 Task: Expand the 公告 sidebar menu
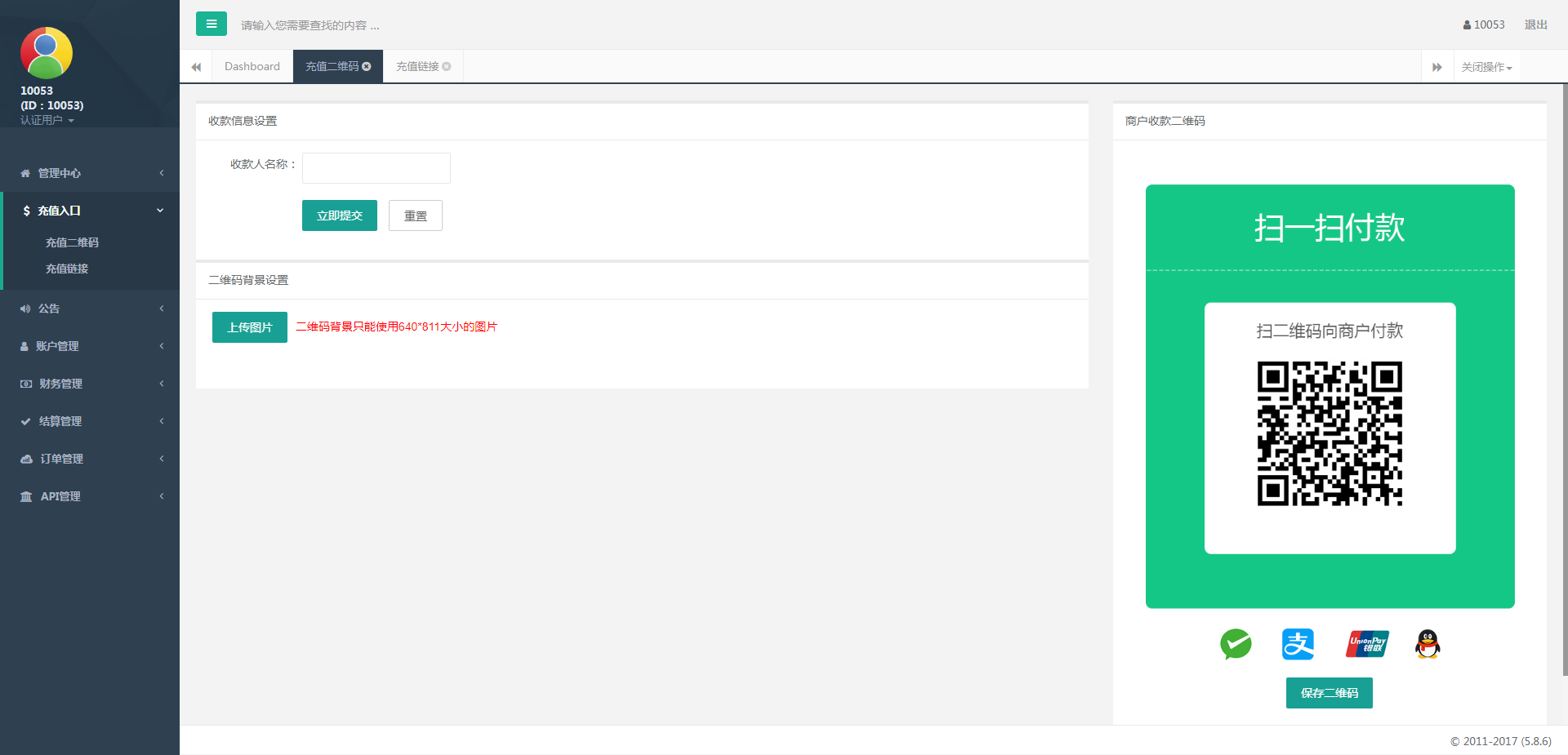click(x=90, y=309)
